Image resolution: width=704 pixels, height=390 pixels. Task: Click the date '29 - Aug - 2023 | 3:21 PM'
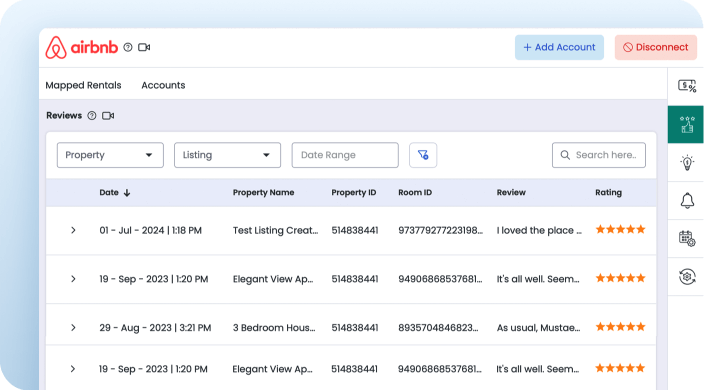(155, 328)
